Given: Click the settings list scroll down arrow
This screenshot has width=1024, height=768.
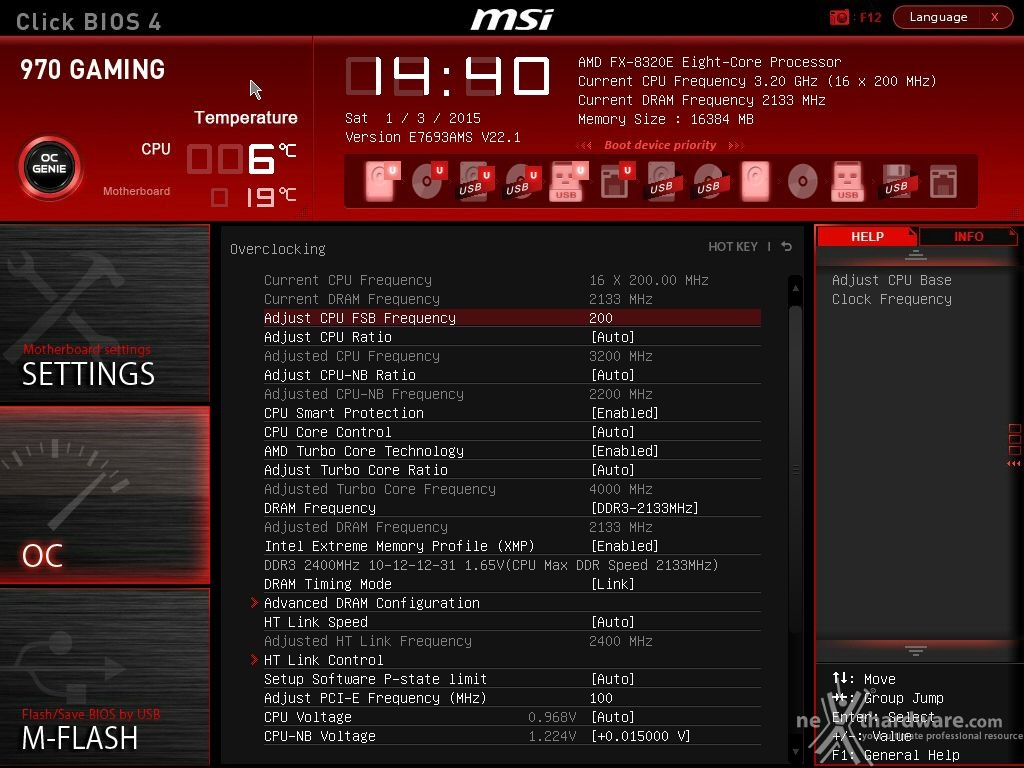Looking at the screenshot, I should pyautogui.click(x=795, y=752).
